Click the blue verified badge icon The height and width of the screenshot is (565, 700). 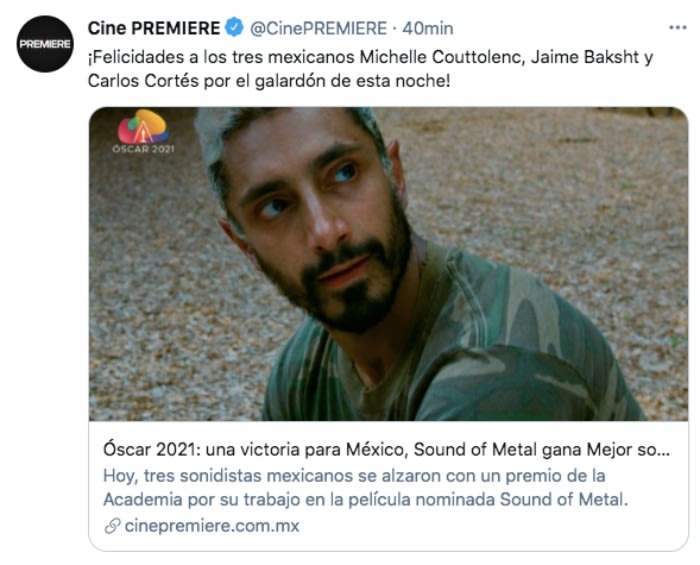234,28
